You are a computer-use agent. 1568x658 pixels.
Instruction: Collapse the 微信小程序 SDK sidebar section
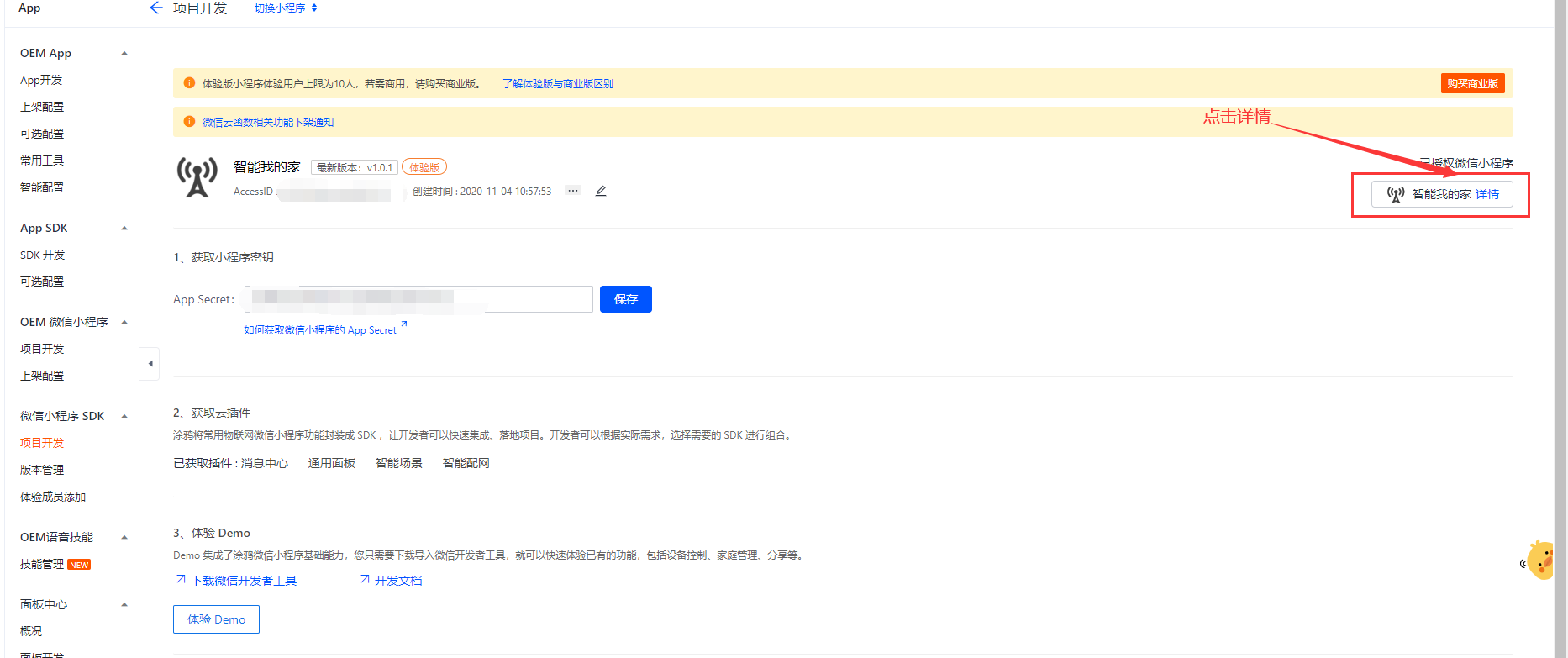pos(124,416)
